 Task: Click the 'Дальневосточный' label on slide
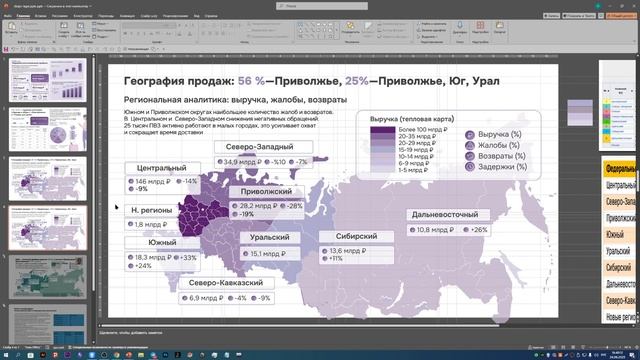[x=445, y=214]
